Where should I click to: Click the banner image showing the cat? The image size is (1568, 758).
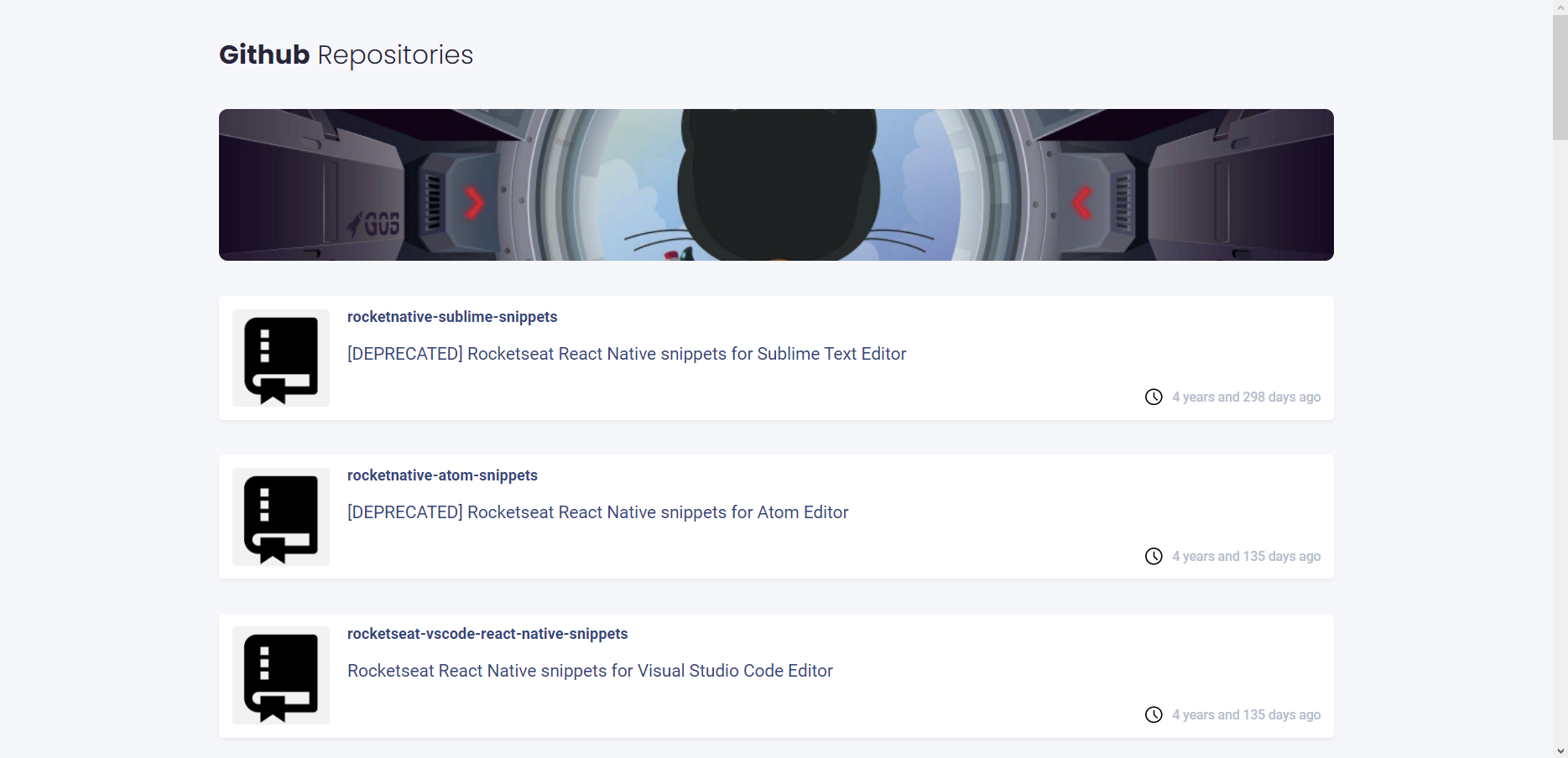coord(775,184)
